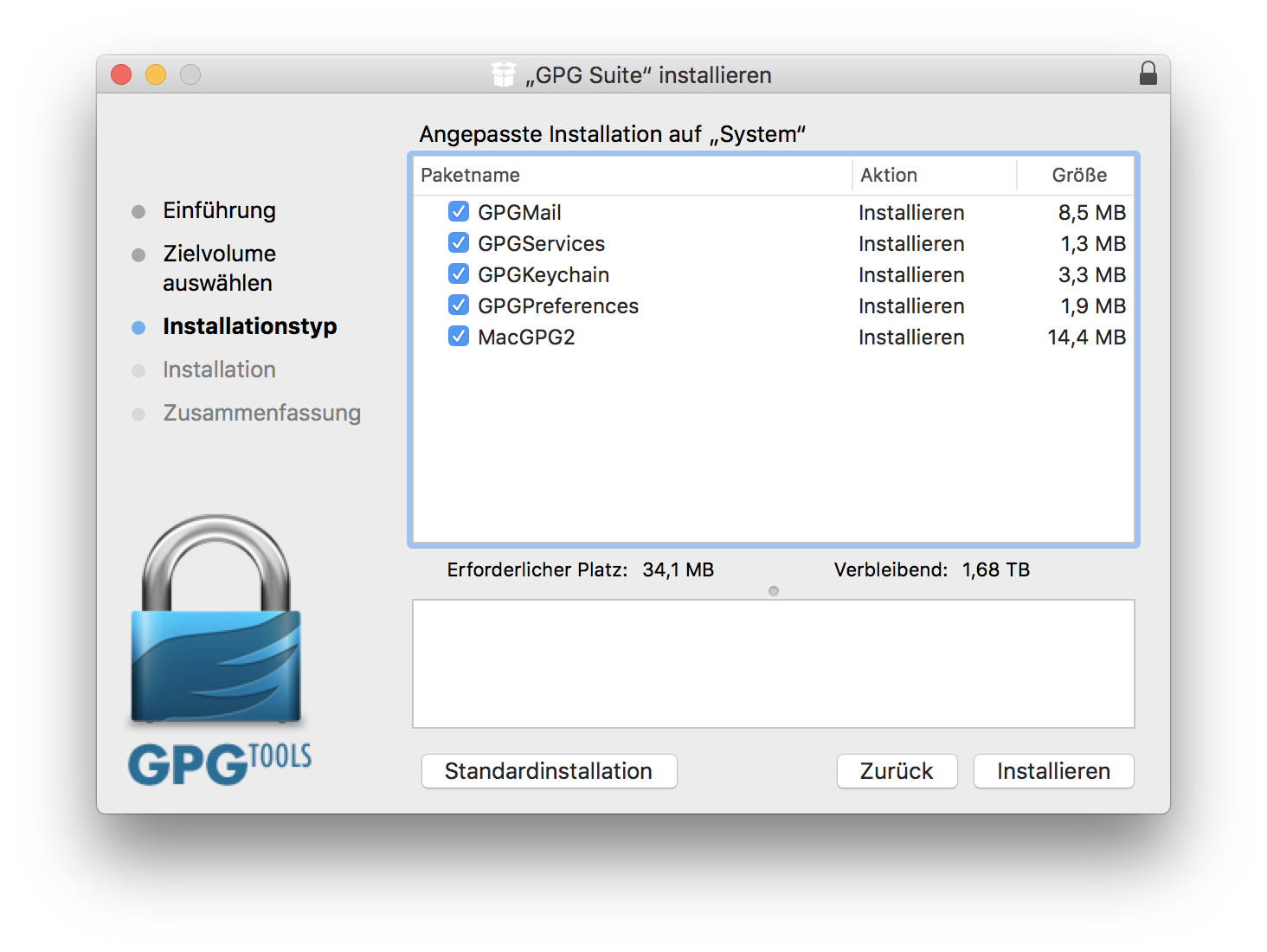Click the Installieren action for GPGServices
This screenshot has height=952, width=1267.
911,243
